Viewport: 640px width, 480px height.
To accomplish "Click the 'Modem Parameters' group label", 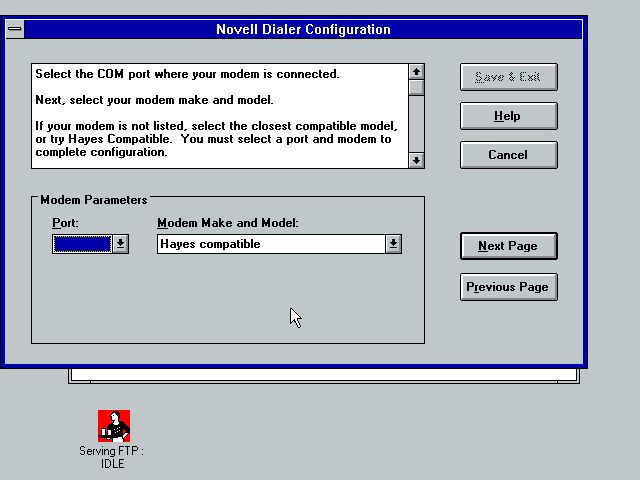I will 93,200.
